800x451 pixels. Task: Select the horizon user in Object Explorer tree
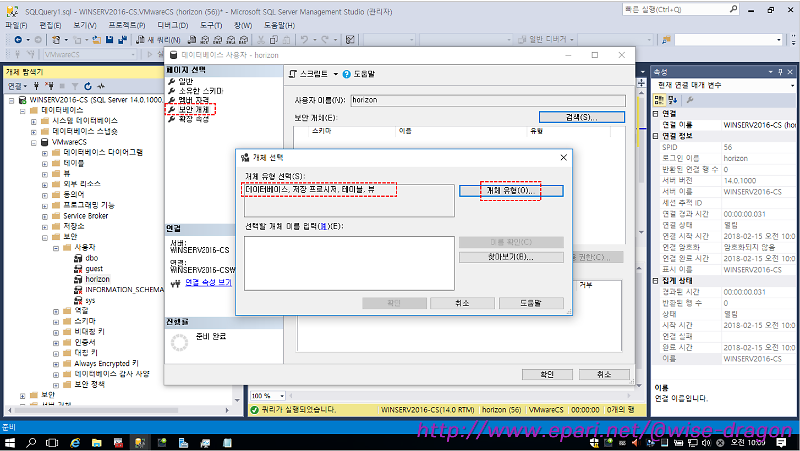pos(97,280)
